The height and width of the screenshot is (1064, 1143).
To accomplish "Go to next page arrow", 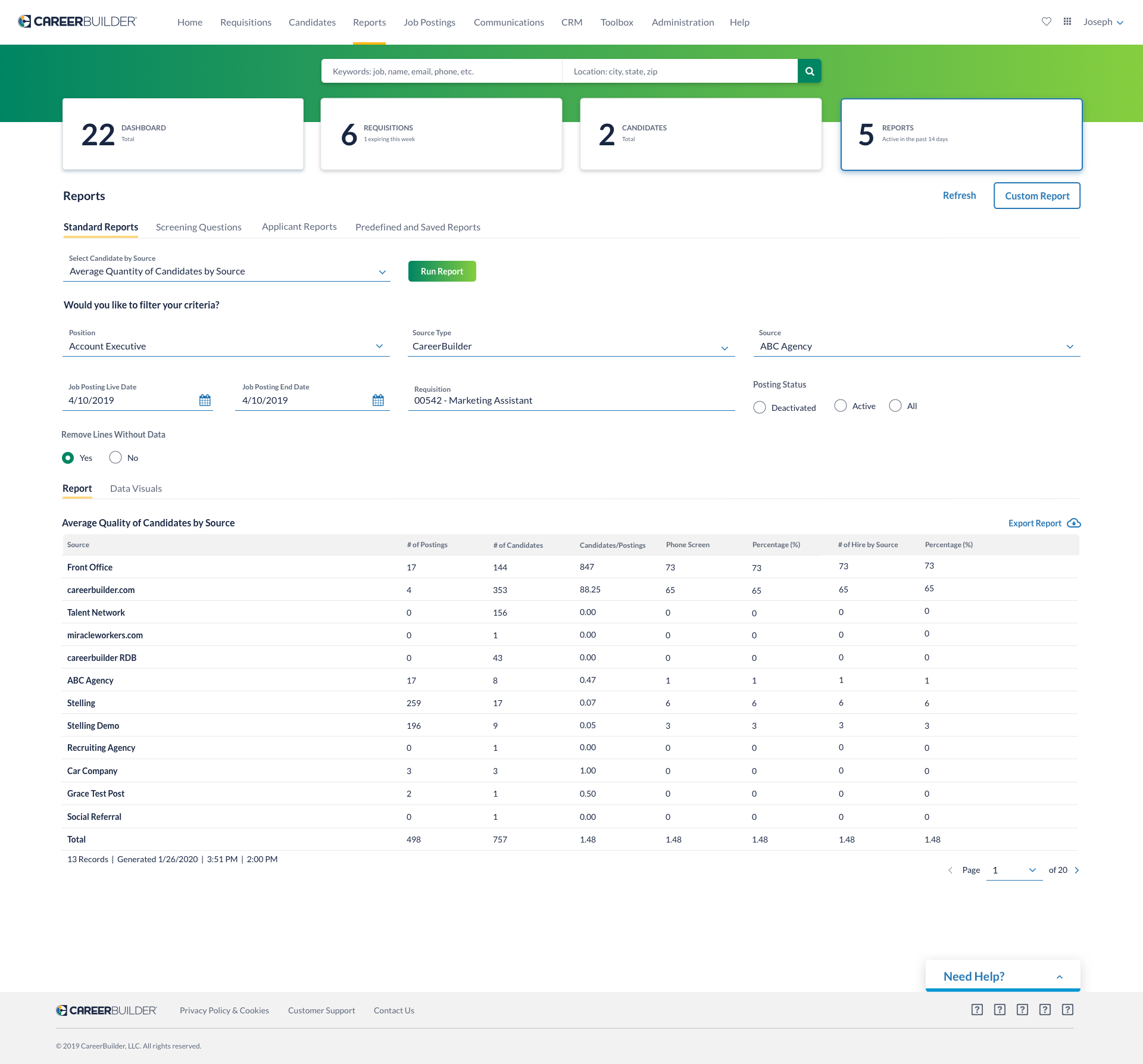I will coord(1076,870).
